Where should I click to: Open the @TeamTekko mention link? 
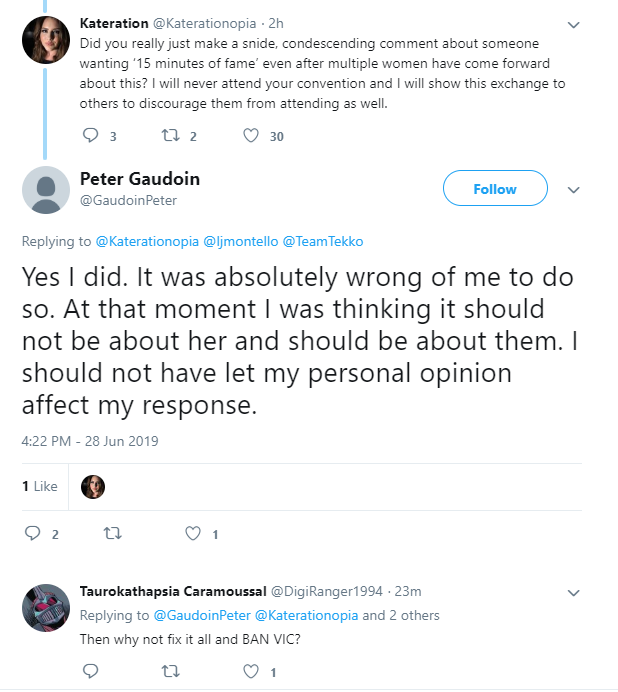(323, 242)
